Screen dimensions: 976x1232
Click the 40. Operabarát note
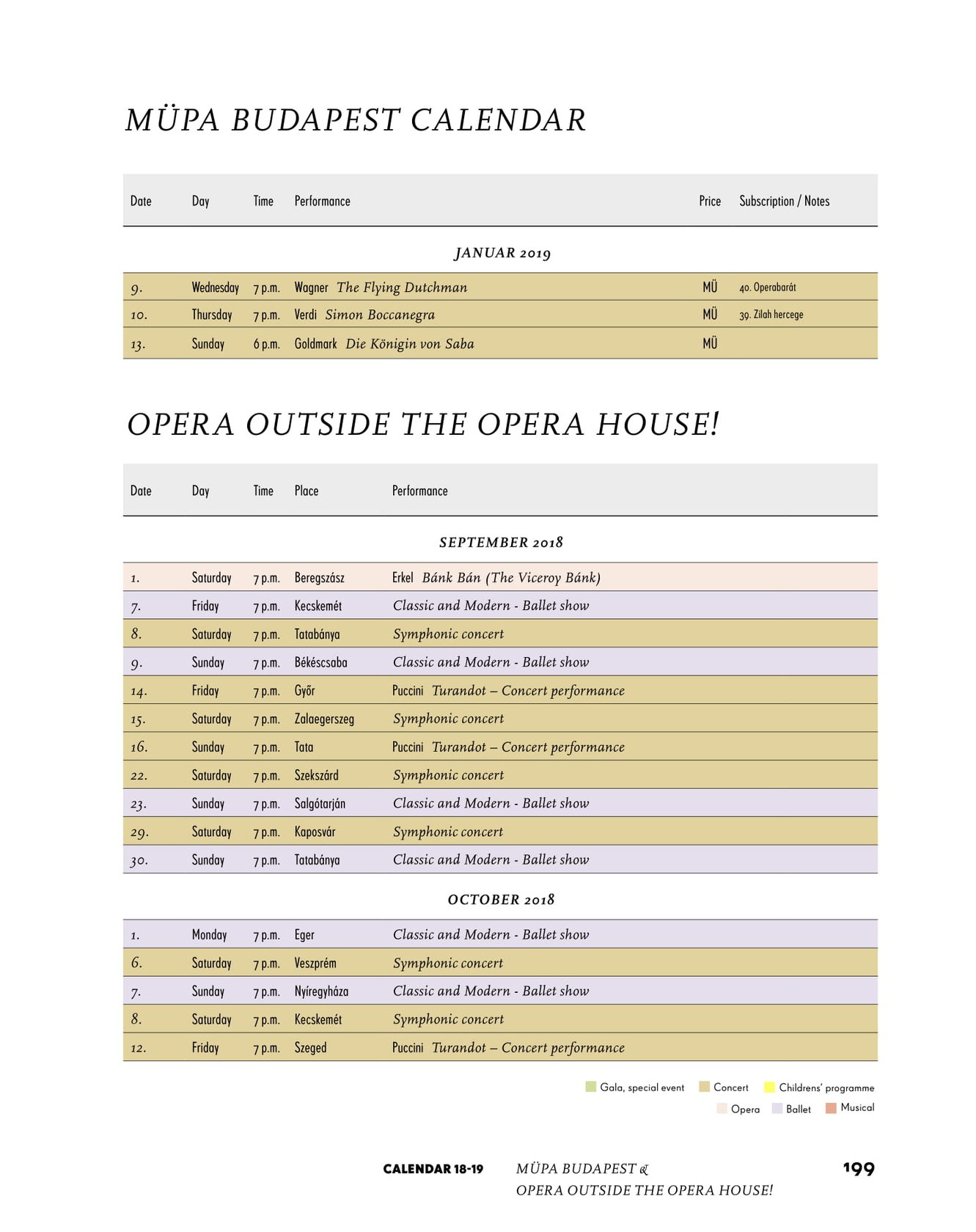click(x=768, y=287)
